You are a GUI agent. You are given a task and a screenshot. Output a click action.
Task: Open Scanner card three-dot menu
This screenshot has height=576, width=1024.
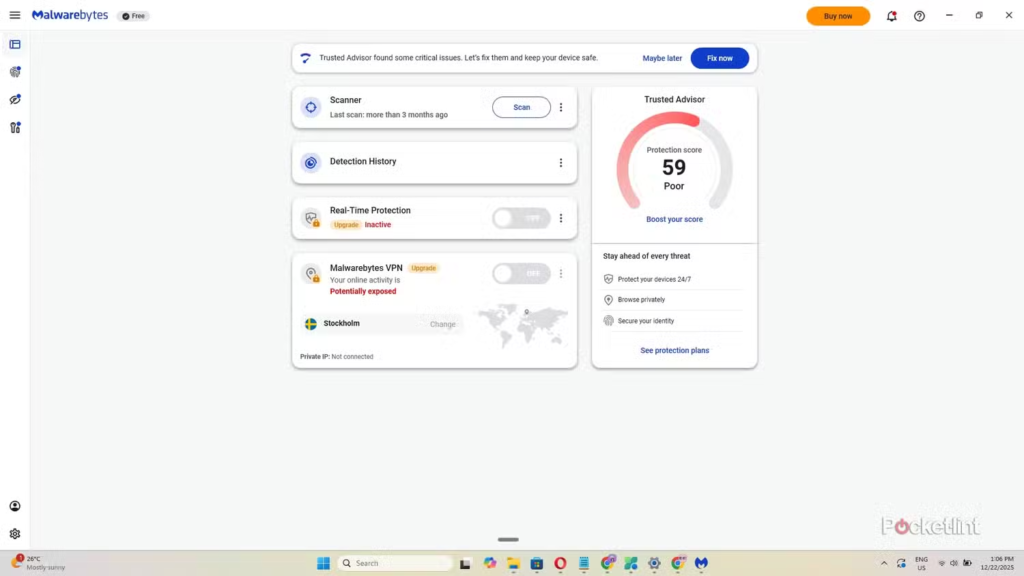[x=561, y=107]
